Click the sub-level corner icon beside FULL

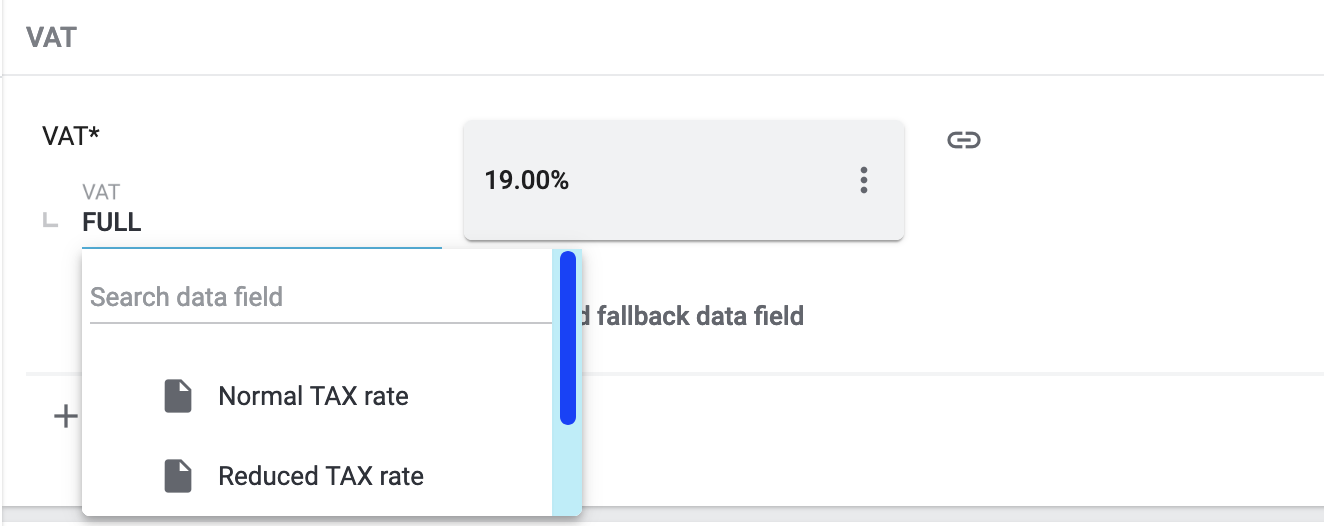[x=50, y=221]
